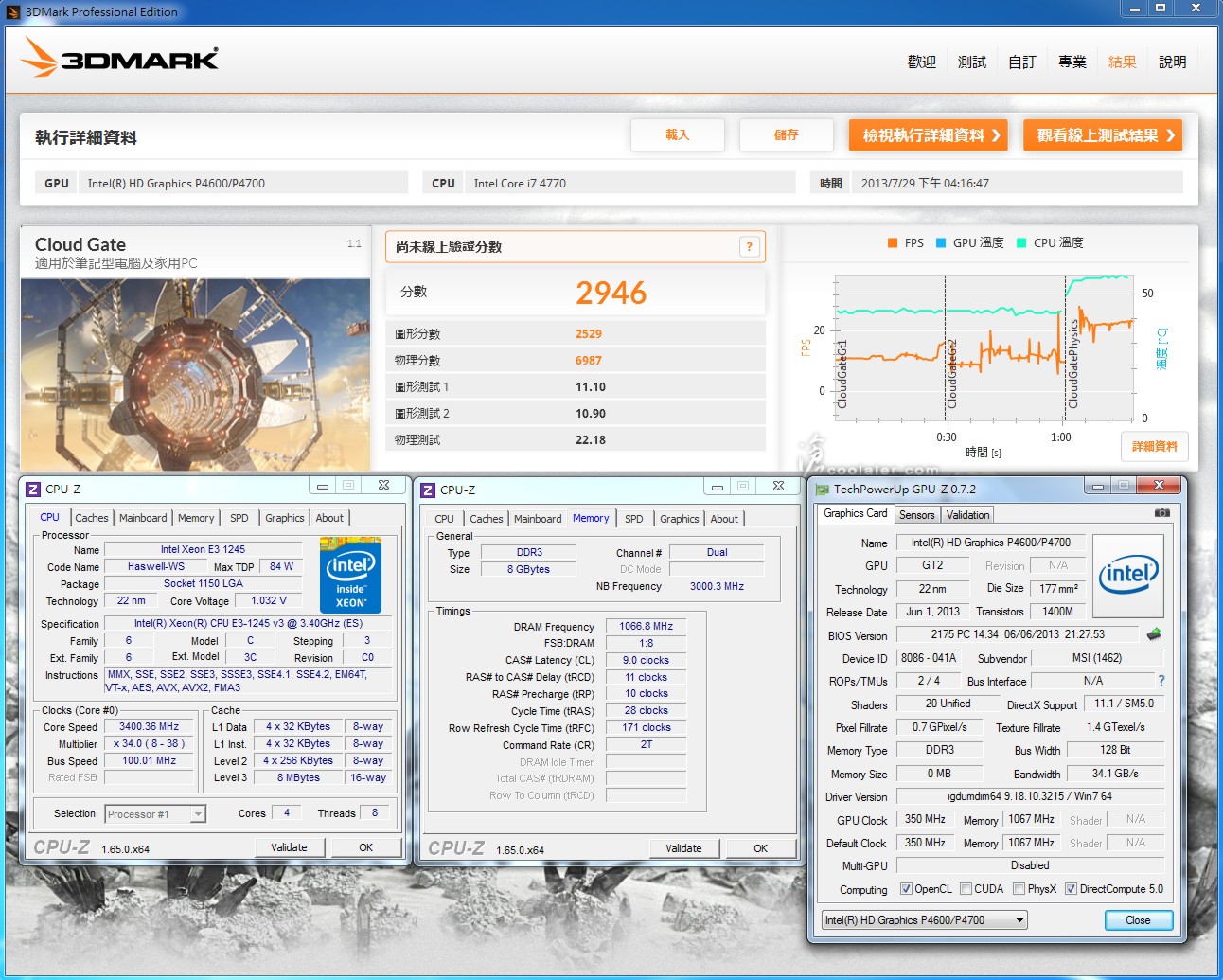Minimize the left CPU-Z window
1223x980 pixels.
[x=323, y=486]
